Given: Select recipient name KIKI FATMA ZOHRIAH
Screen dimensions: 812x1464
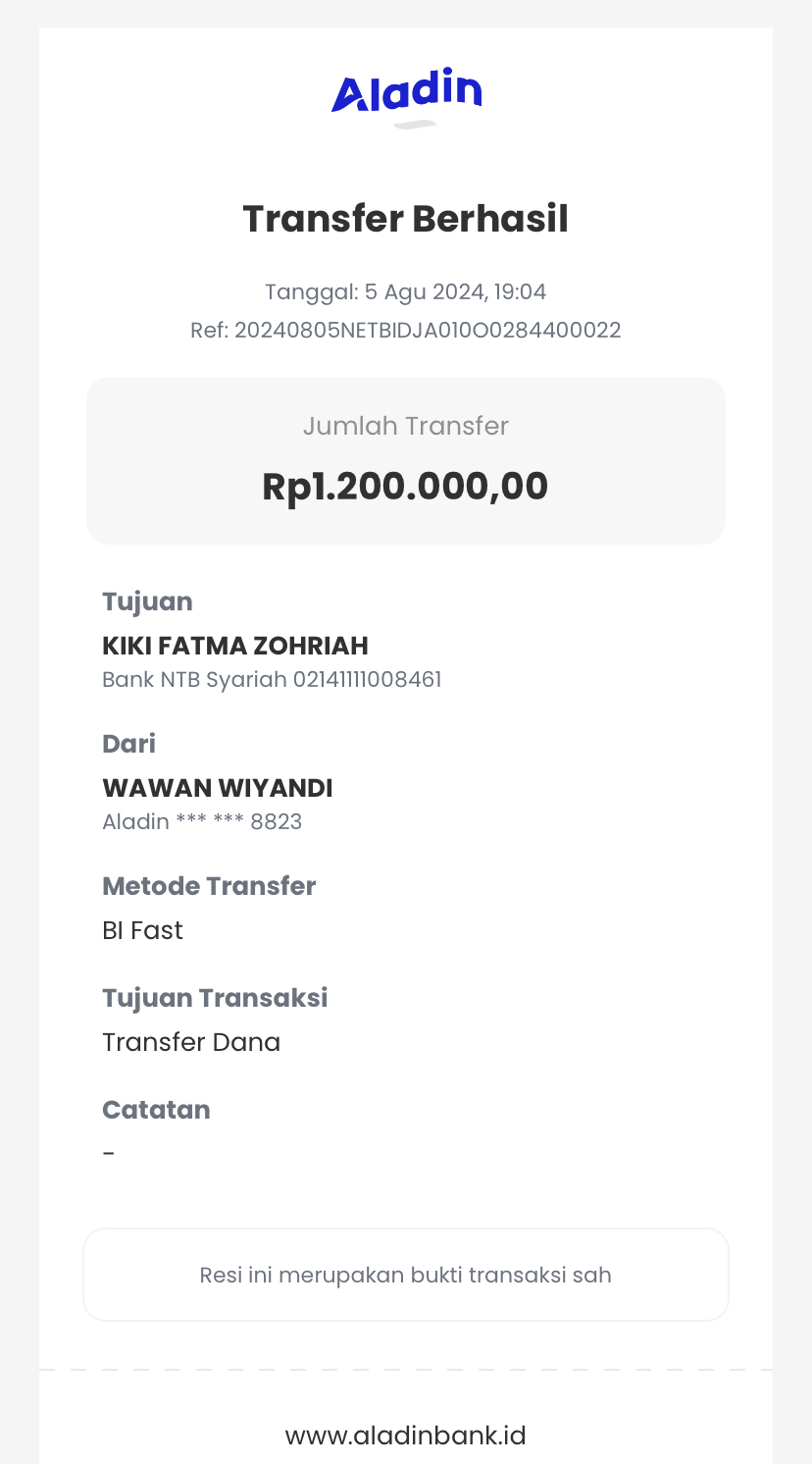Looking at the screenshot, I should click(x=235, y=646).
